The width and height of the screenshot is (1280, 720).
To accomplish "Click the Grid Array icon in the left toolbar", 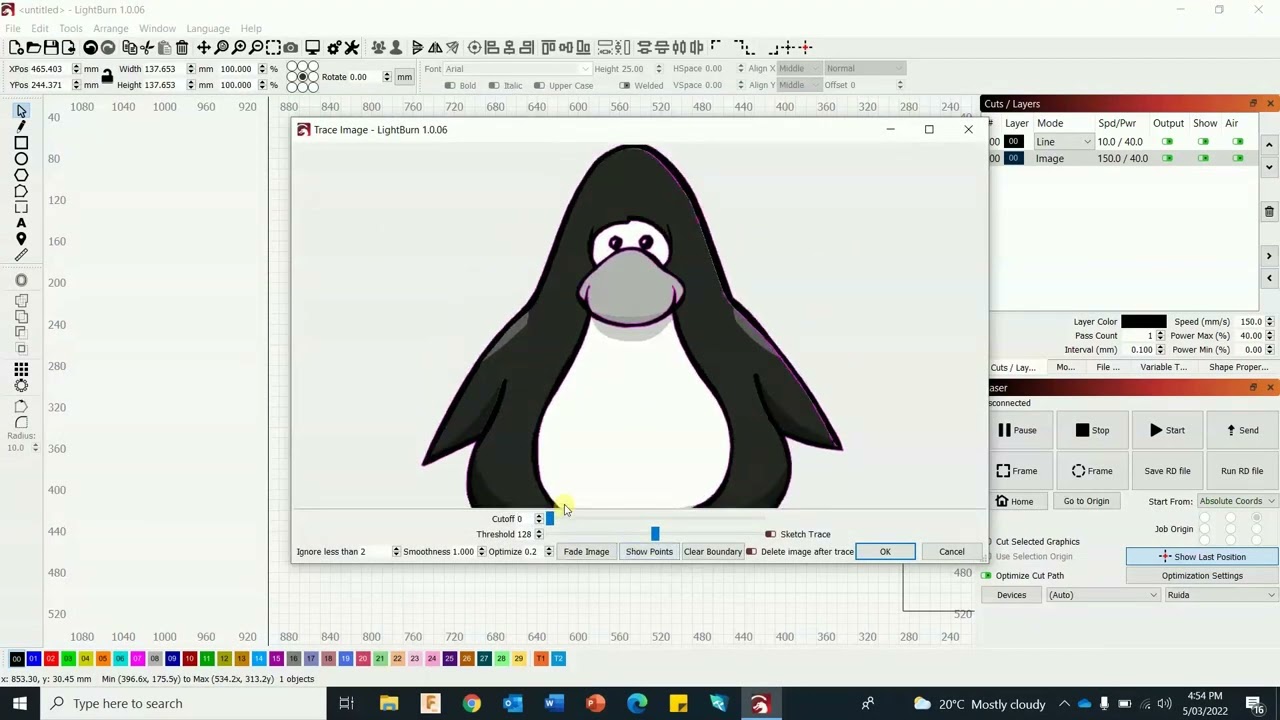I will coord(21,369).
